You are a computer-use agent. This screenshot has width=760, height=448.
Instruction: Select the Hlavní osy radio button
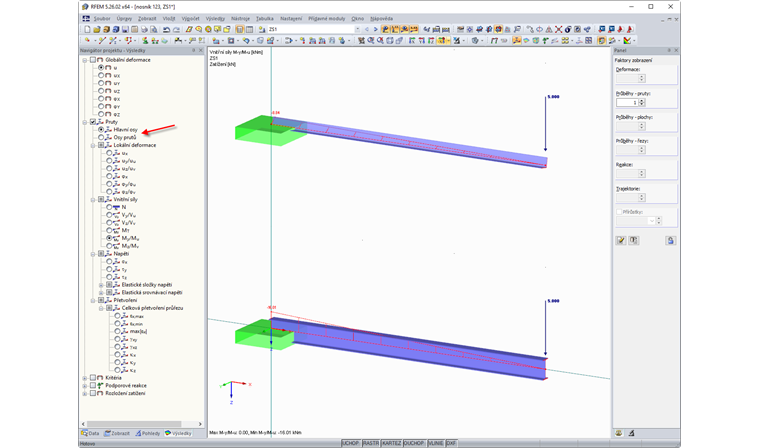pos(101,129)
